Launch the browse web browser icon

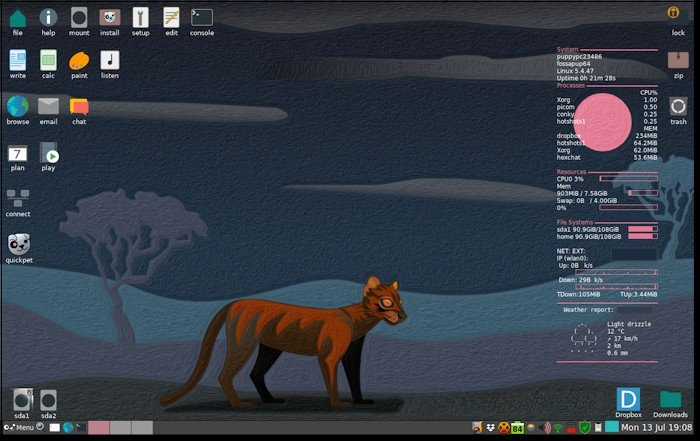[x=17, y=106]
